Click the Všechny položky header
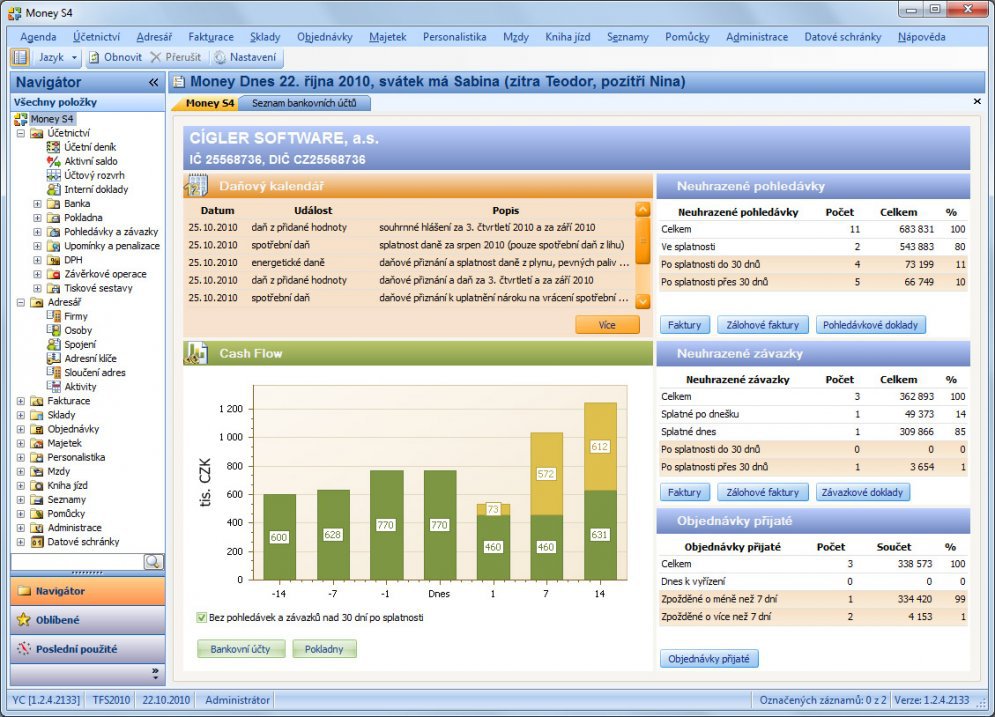This screenshot has height=717, width=995. 88,102
